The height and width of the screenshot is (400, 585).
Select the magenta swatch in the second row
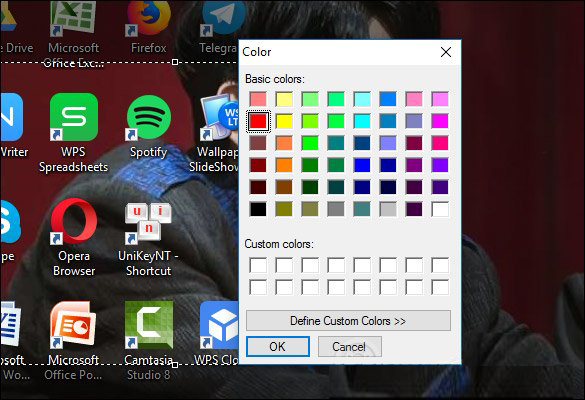click(x=440, y=121)
